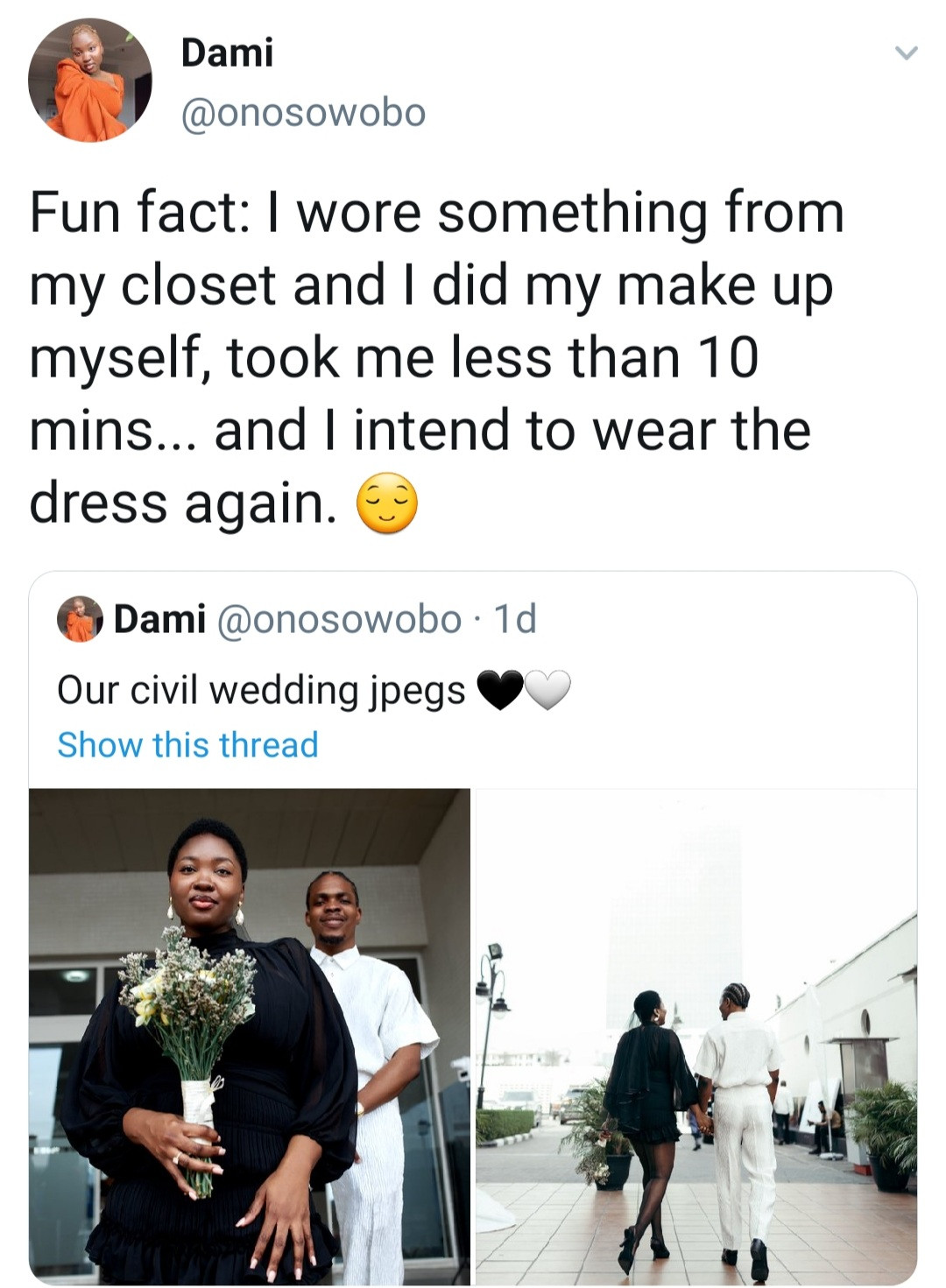Image resolution: width=946 pixels, height=1288 pixels.
Task: Click the "Fun fact" main tweet text
Action: pyautogui.click(x=436, y=357)
